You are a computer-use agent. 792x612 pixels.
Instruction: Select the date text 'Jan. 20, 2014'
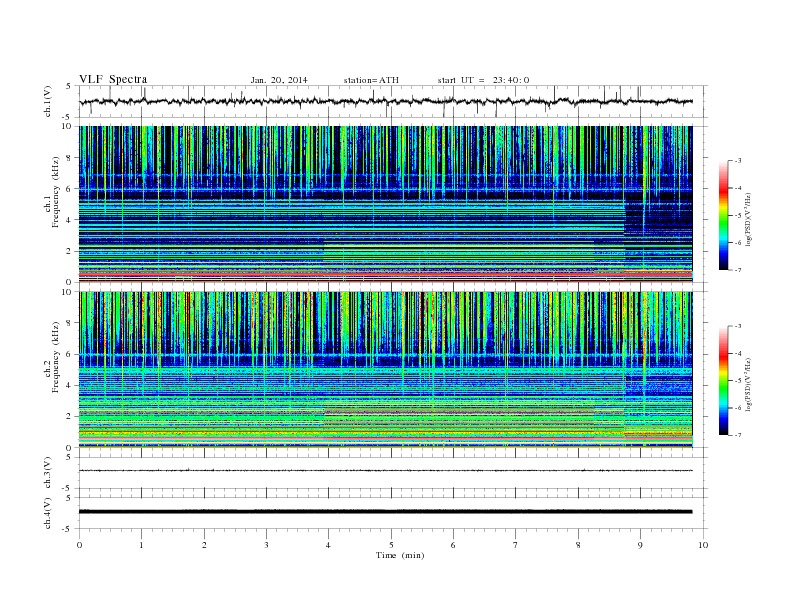pos(279,80)
